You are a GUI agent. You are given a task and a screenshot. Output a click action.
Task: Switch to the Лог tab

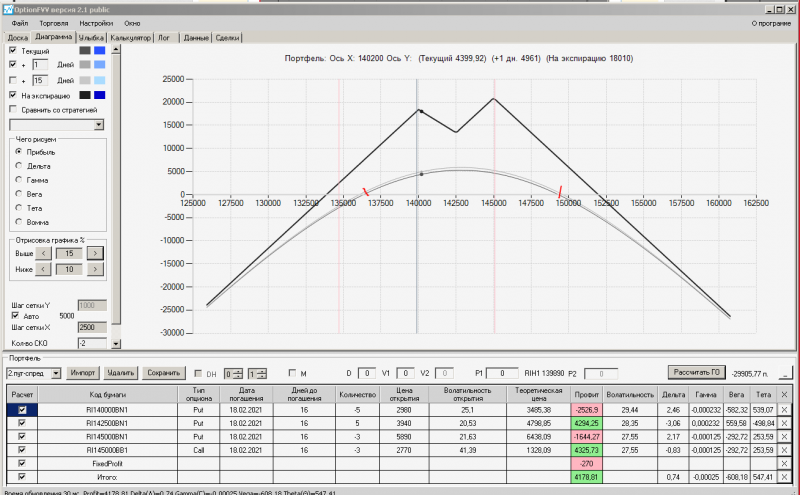click(x=164, y=38)
